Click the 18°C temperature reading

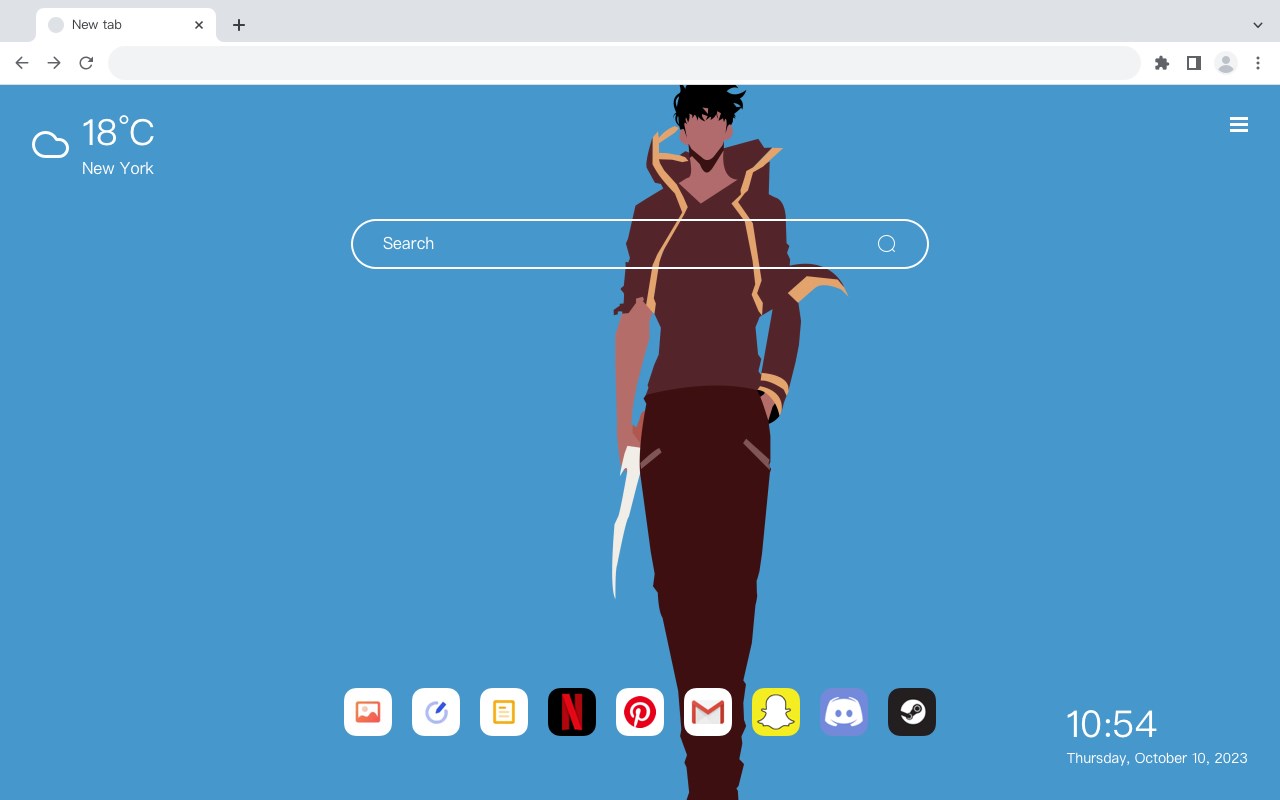click(x=118, y=133)
